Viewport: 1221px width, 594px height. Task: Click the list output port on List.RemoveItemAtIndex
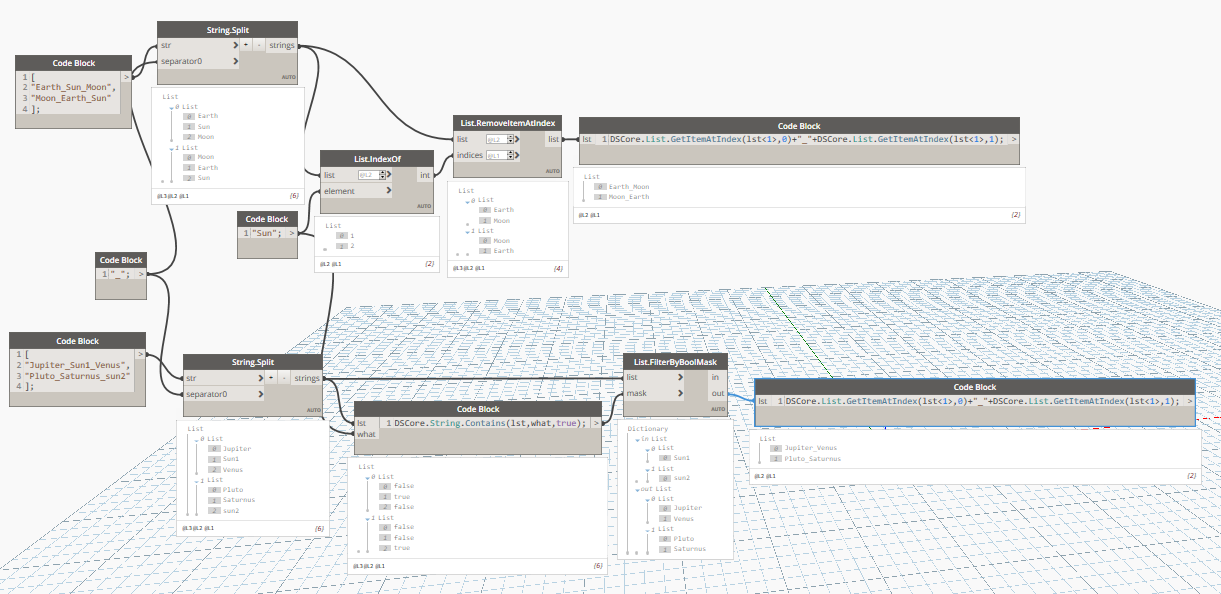click(554, 139)
